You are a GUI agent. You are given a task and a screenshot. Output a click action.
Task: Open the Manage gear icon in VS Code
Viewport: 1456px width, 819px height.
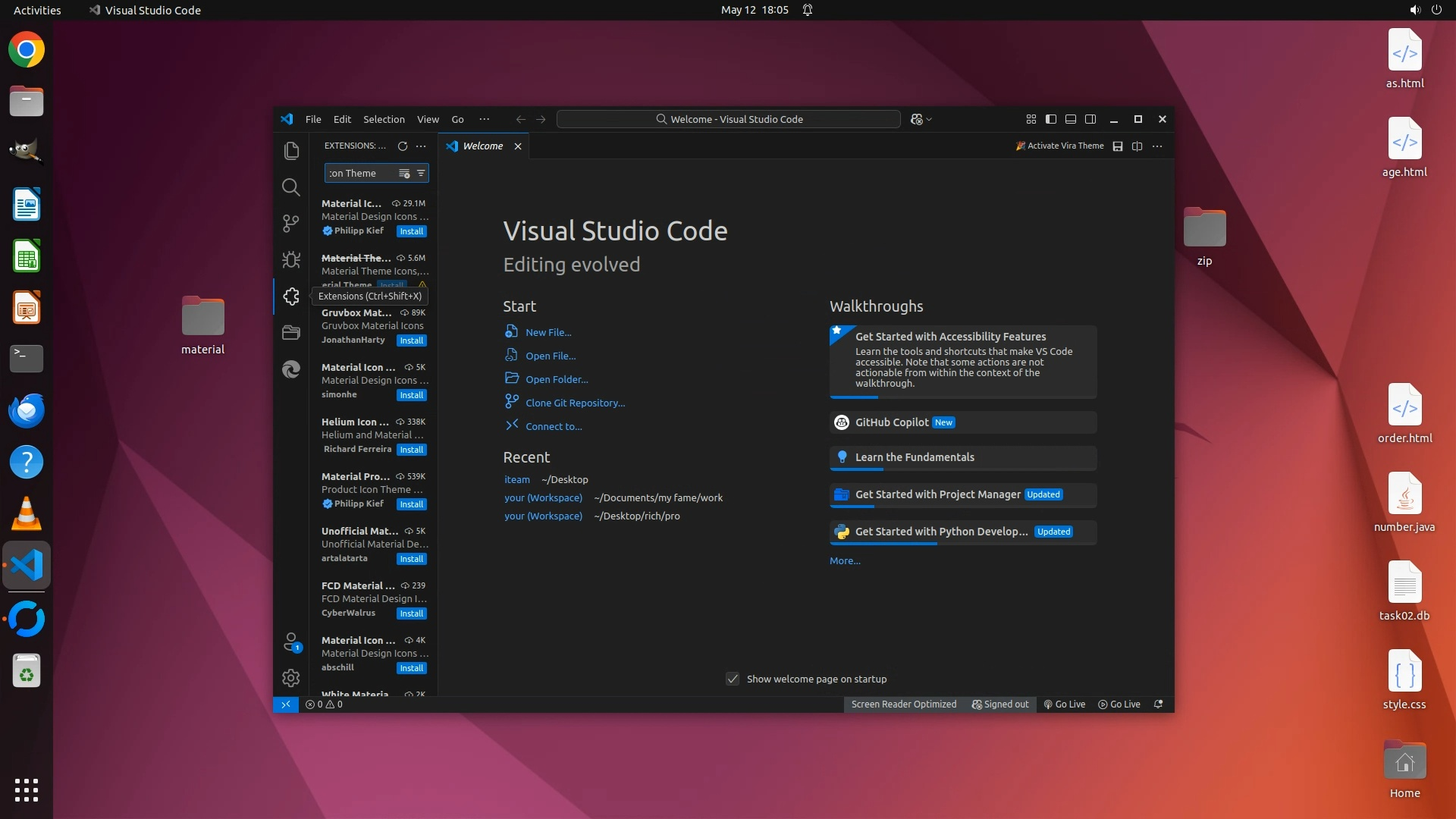tap(291, 678)
